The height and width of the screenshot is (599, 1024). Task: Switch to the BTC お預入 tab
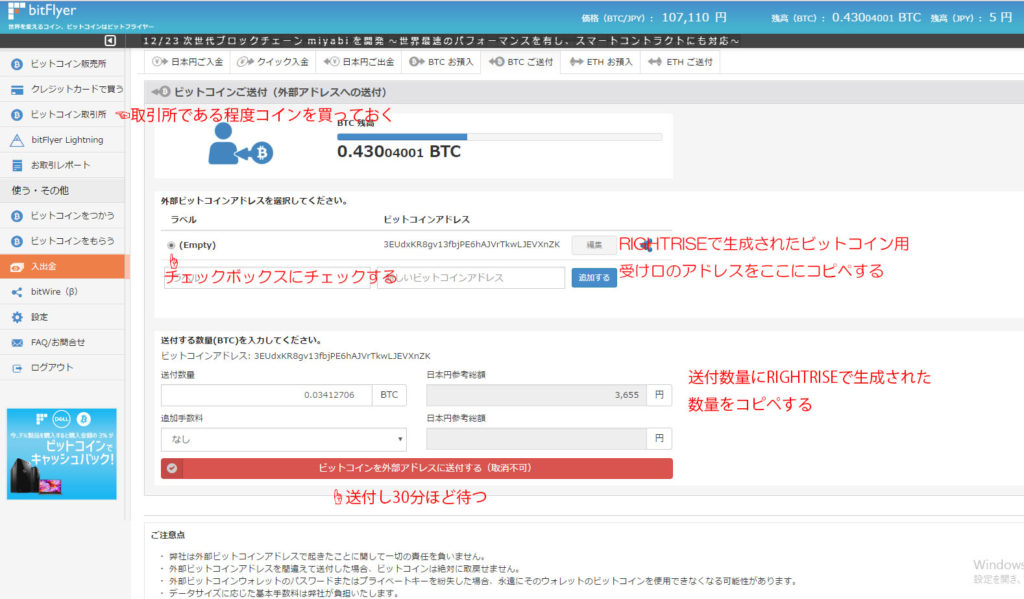point(441,62)
